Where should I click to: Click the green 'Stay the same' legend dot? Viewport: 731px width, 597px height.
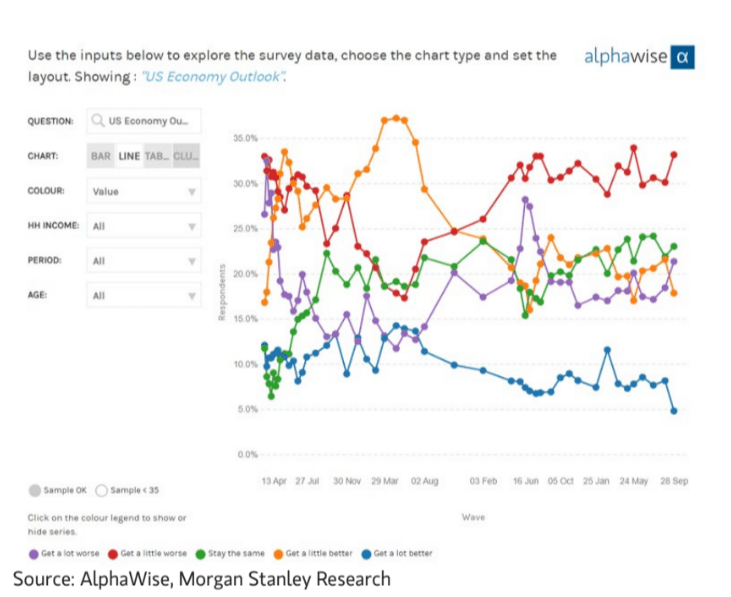201,552
